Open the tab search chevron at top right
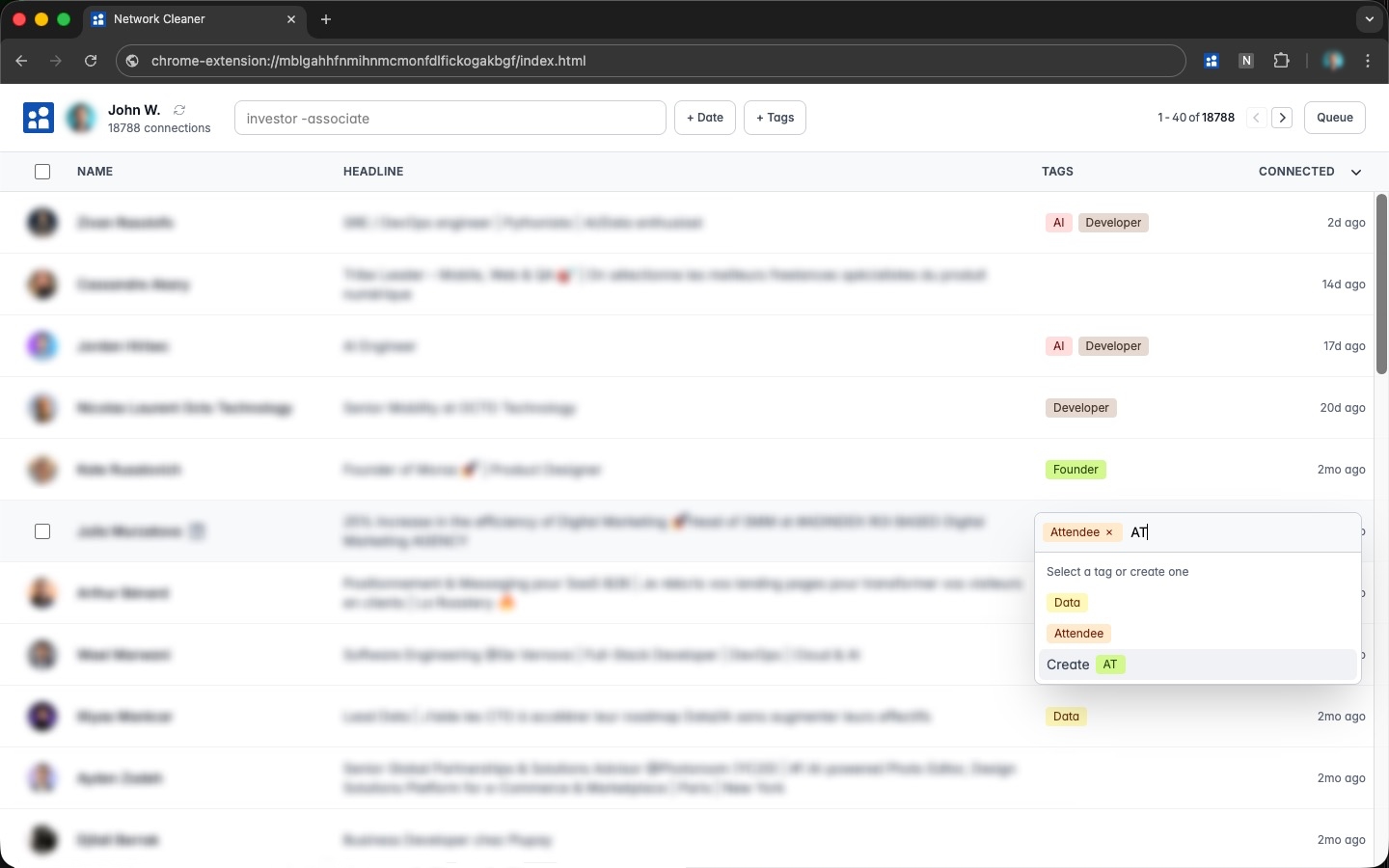1389x868 pixels. pos(1369,19)
